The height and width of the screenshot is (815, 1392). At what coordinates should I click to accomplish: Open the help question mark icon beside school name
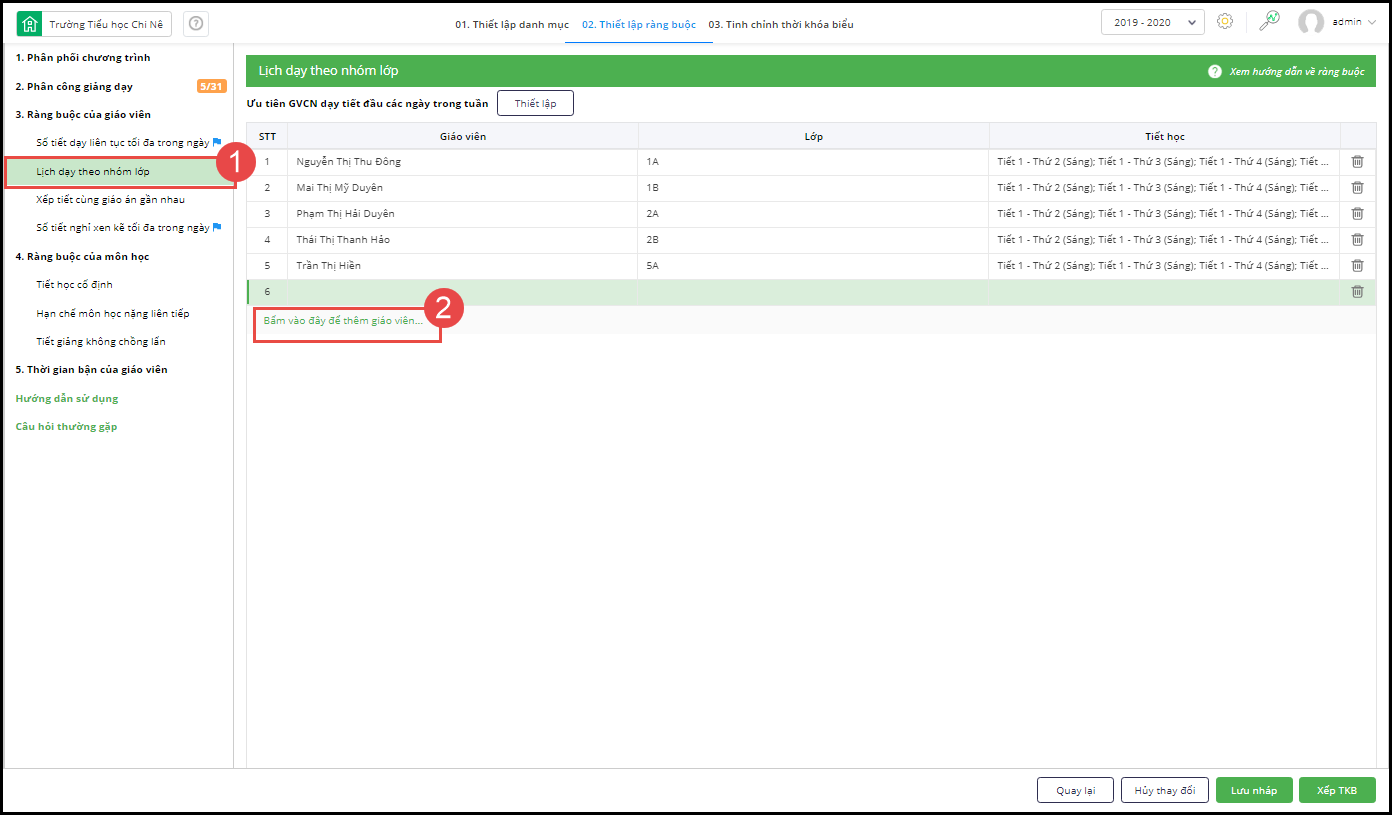point(196,24)
